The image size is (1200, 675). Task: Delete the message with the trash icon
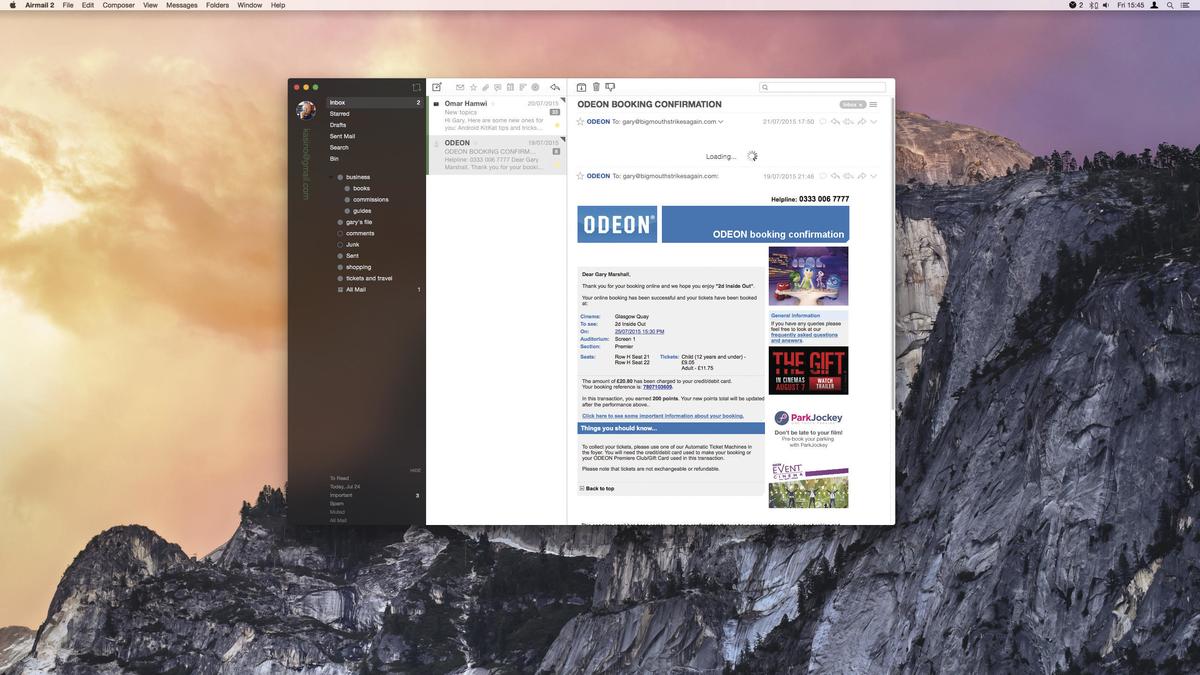(x=596, y=87)
